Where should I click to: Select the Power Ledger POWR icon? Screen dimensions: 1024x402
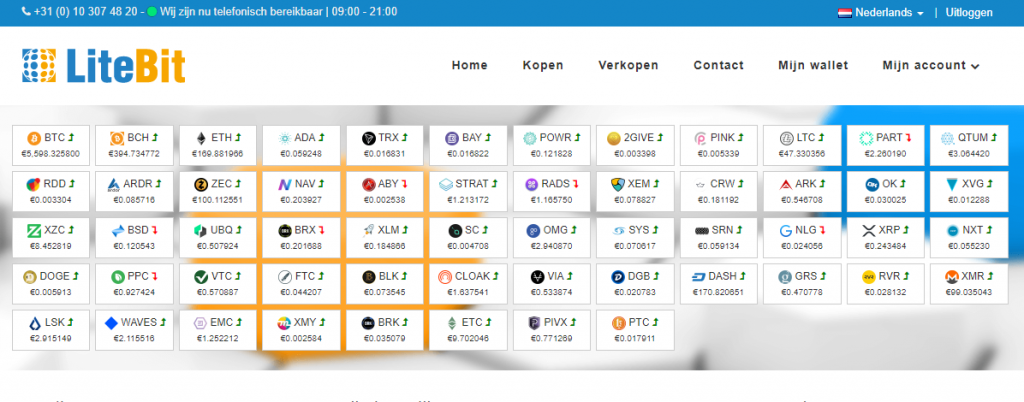530,138
